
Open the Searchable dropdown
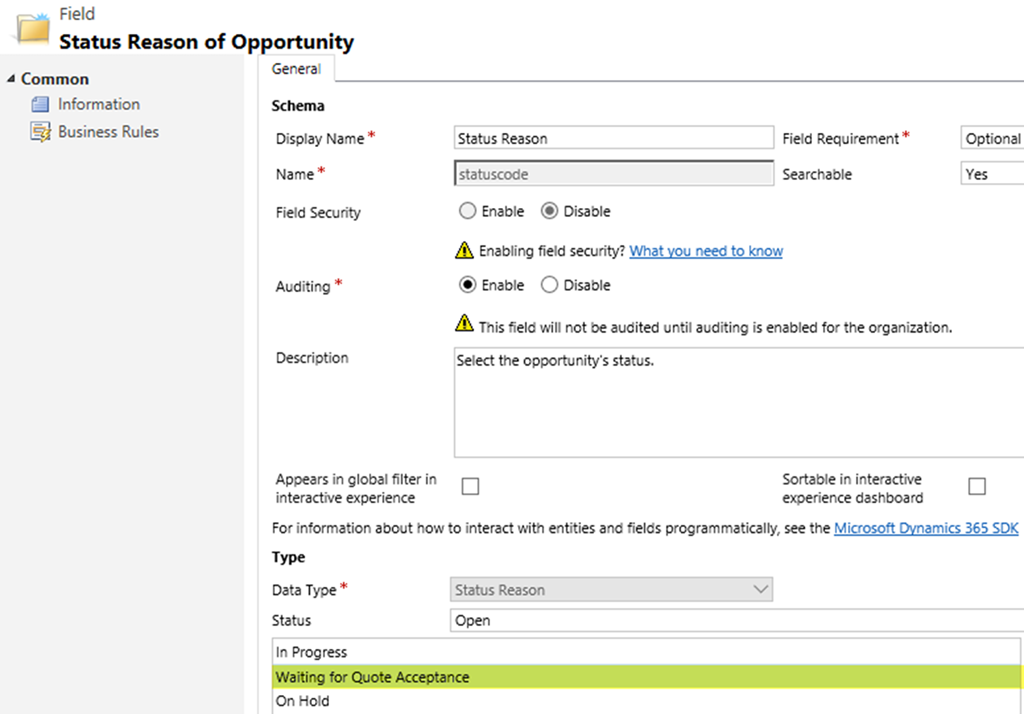pos(992,174)
